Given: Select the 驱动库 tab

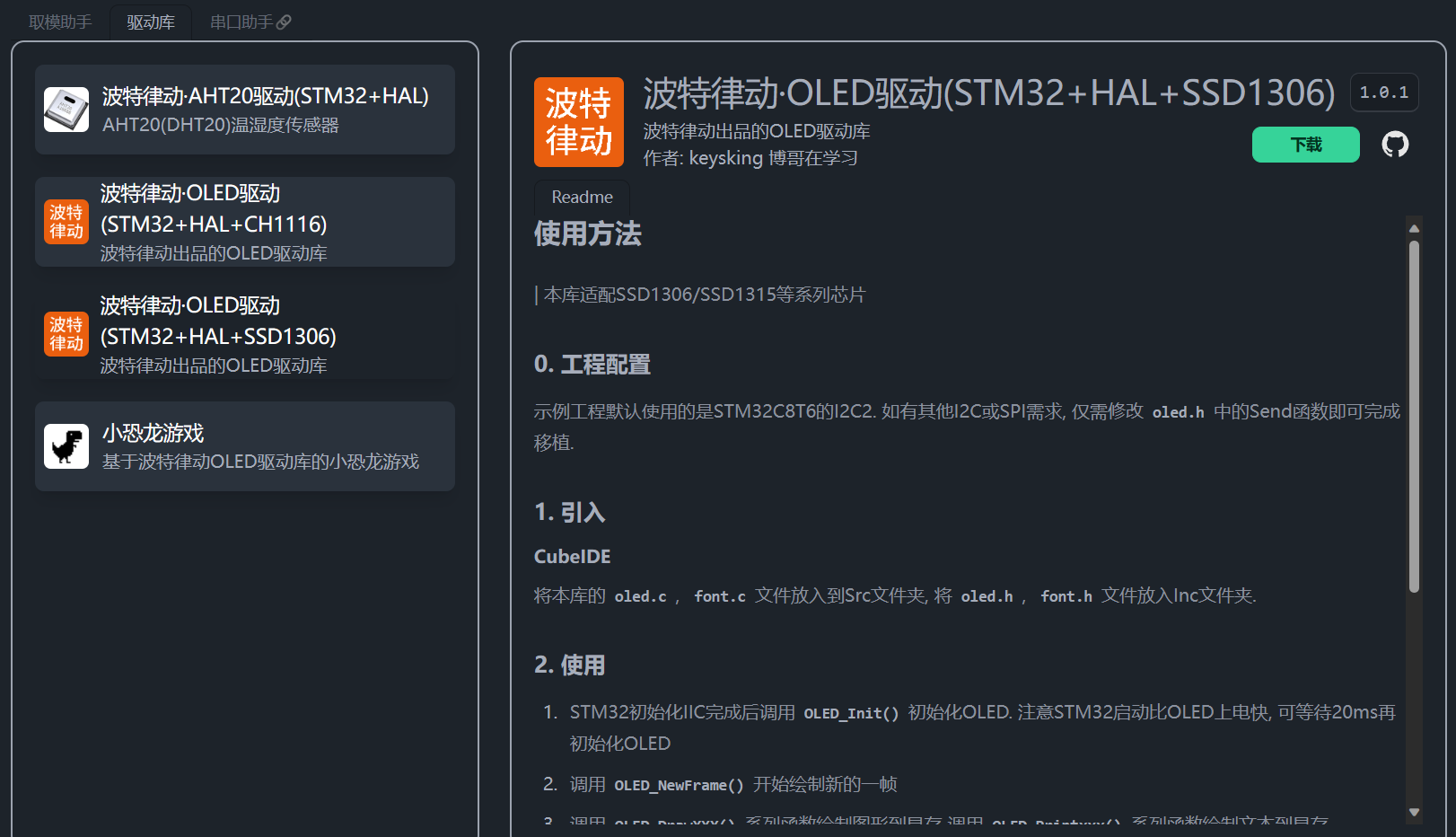Looking at the screenshot, I should (151, 22).
